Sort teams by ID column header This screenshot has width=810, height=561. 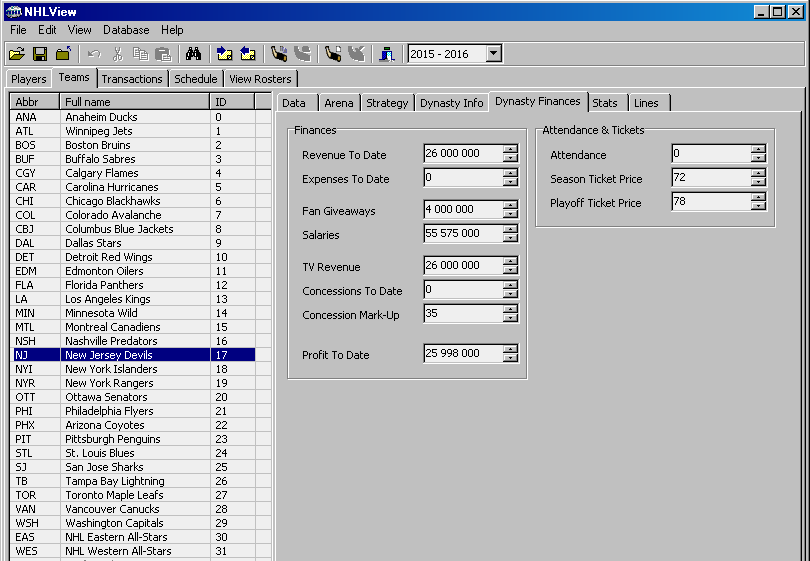[x=232, y=102]
